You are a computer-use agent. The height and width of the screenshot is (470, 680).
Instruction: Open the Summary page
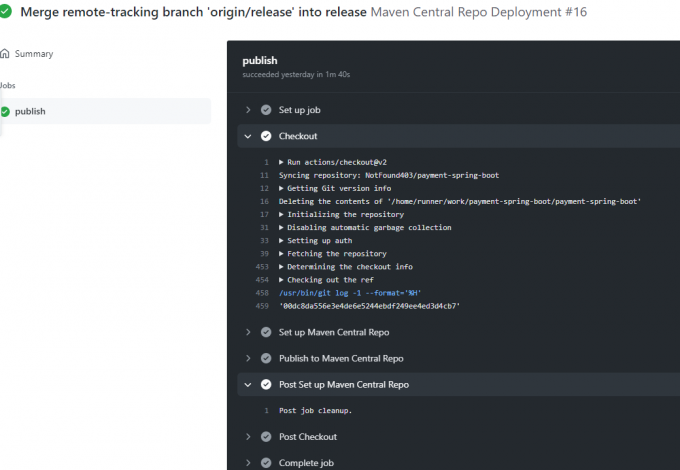(34, 53)
